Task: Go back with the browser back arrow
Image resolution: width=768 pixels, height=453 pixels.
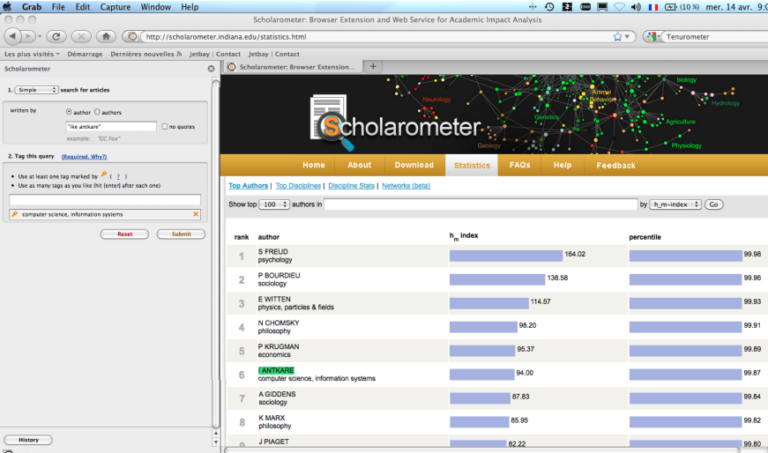Action: click(13, 36)
